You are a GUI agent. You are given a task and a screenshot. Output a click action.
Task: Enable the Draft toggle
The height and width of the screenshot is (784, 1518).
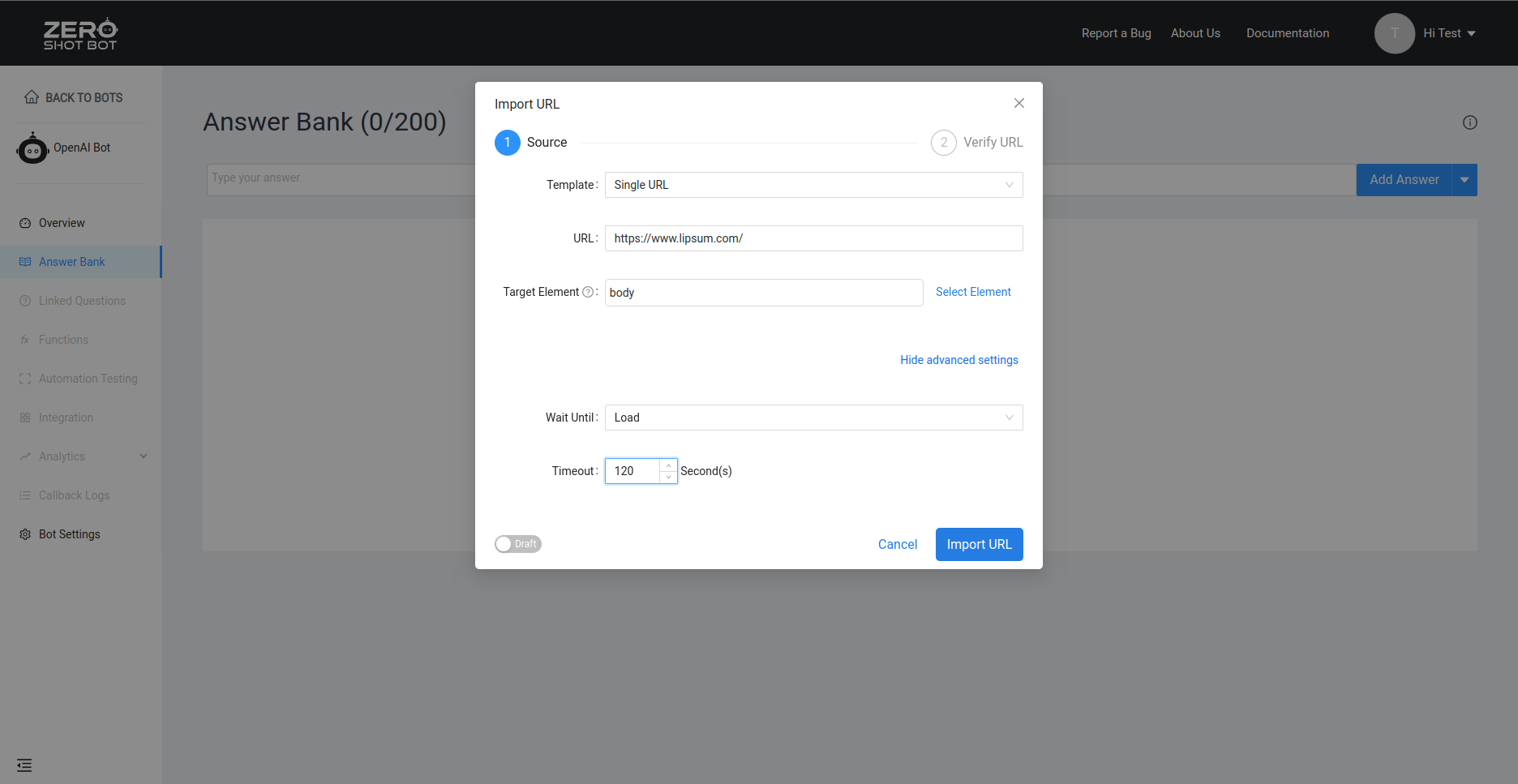click(x=517, y=543)
